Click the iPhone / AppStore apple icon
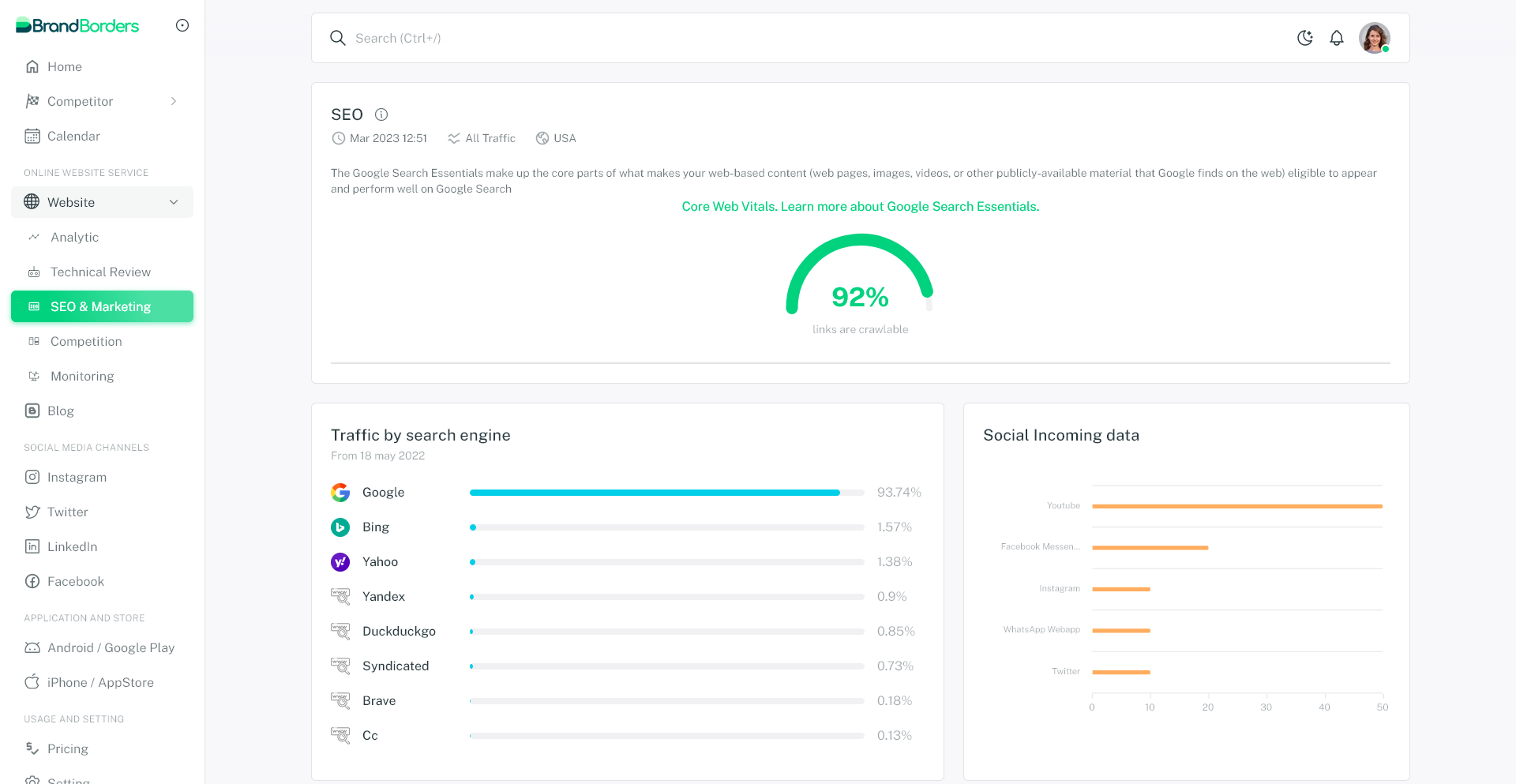1516x784 pixels. pyautogui.click(x=32, y=682)
